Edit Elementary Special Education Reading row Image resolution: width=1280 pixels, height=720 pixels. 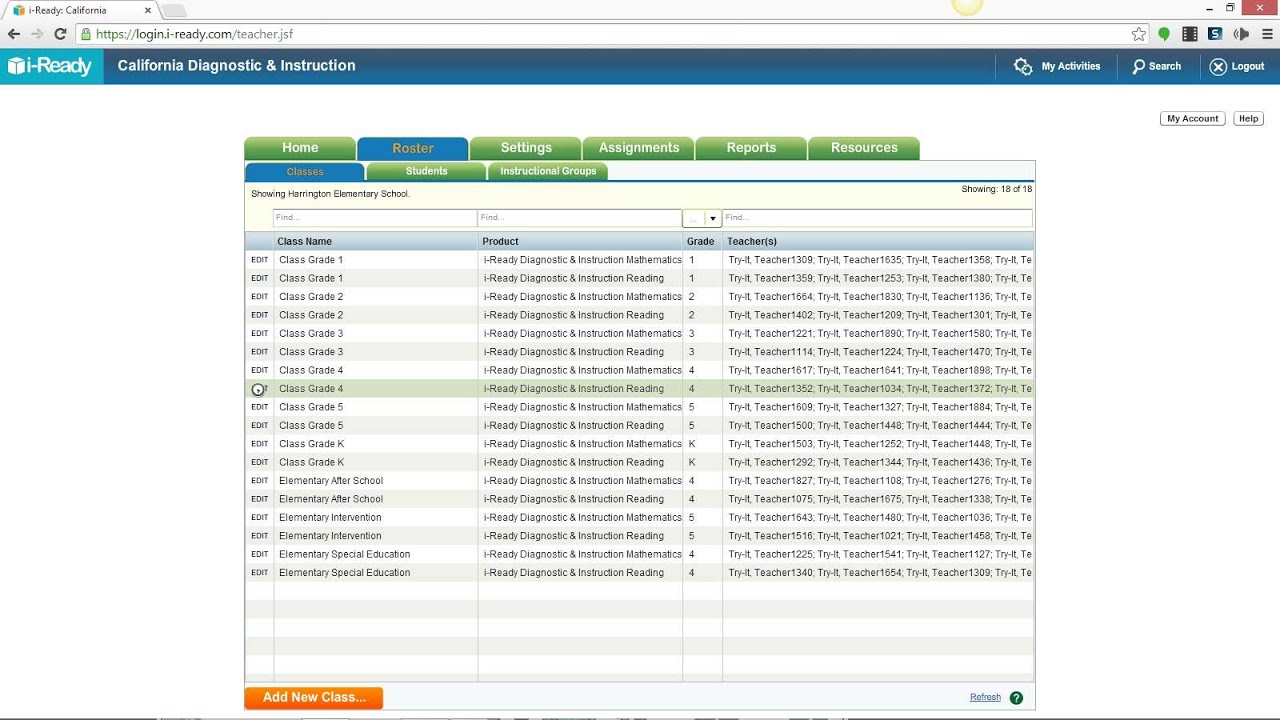(x=260, y=573)
